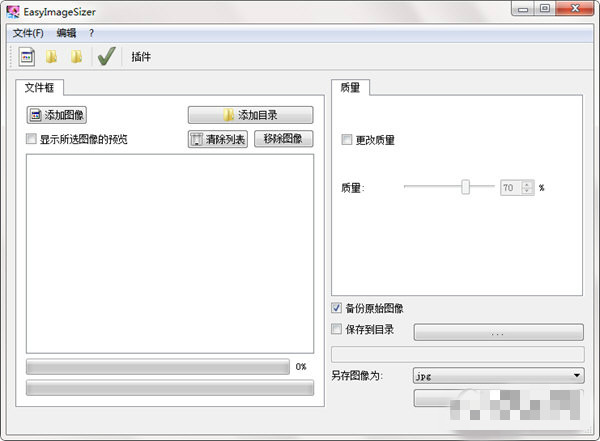Maximize the EasyImageSizer window
Viewport: 600px width, 441px height.
545,8
